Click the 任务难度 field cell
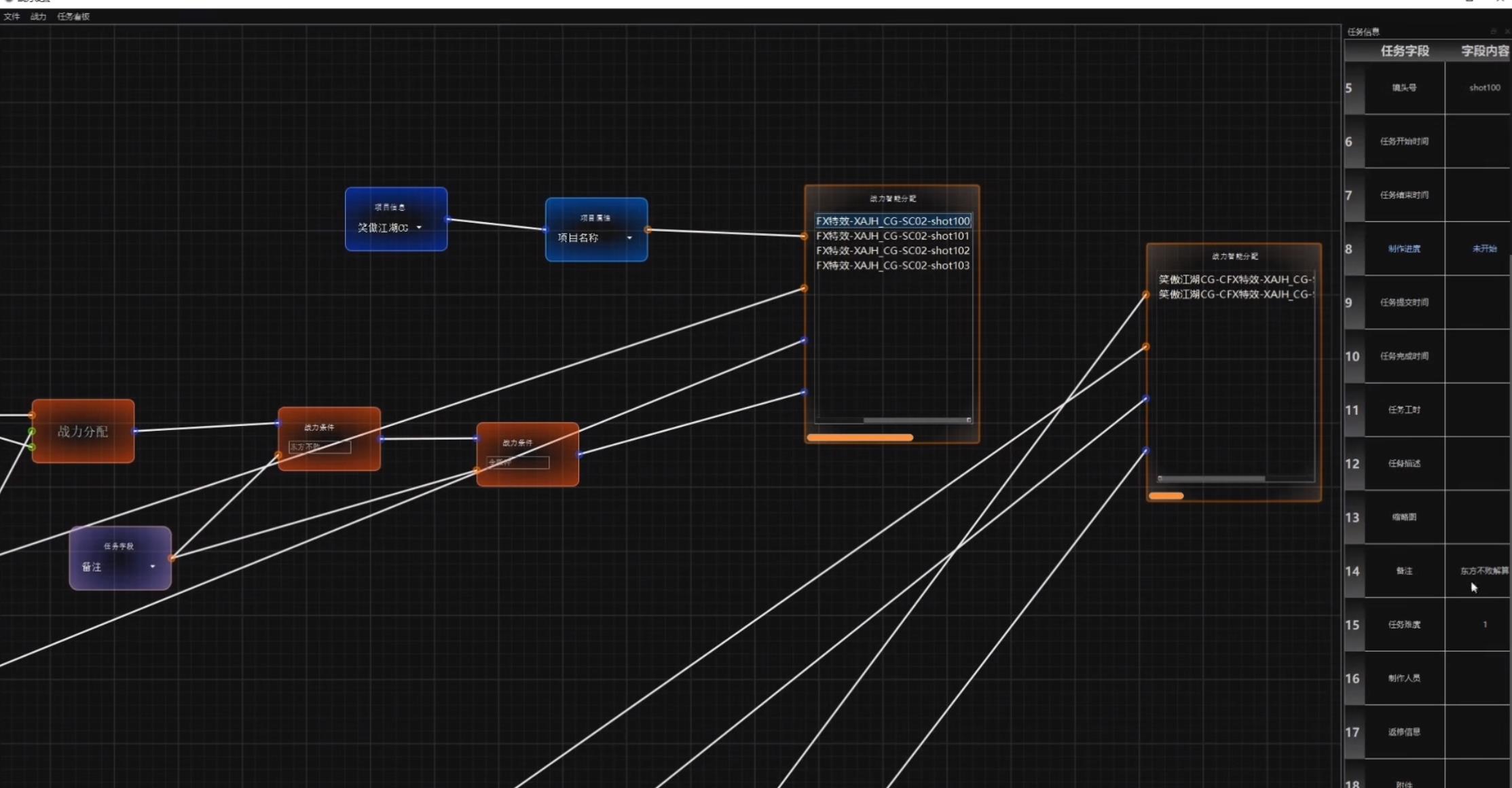Image resolution: width=1512 pixels, height=788 pixels. click(1404, 624)
